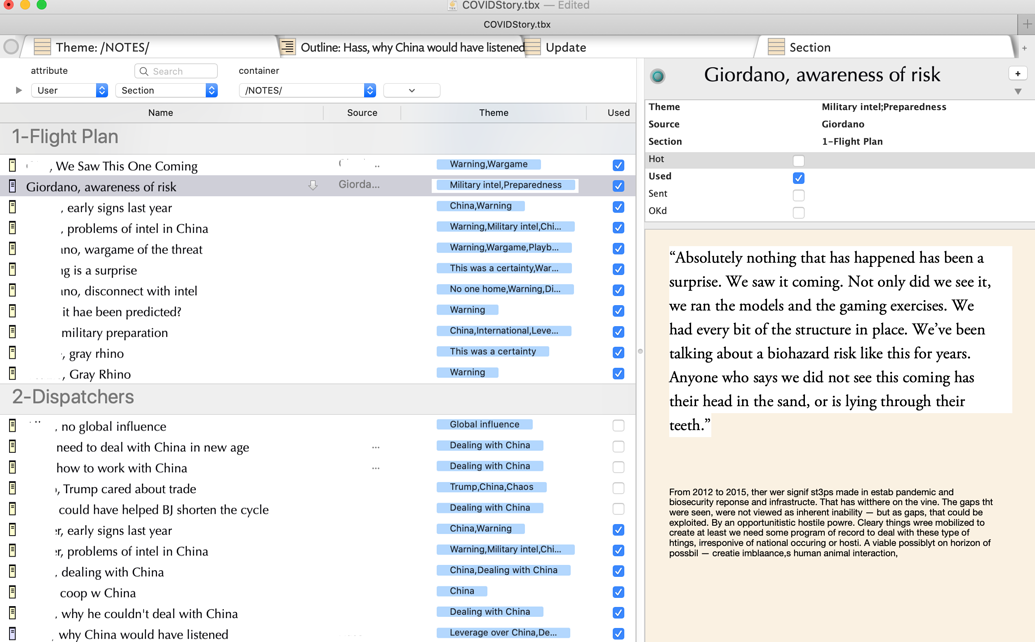
Task: Click the note icon beside lowercase 'gray rhino' row
Action: (x=12, y=353)
